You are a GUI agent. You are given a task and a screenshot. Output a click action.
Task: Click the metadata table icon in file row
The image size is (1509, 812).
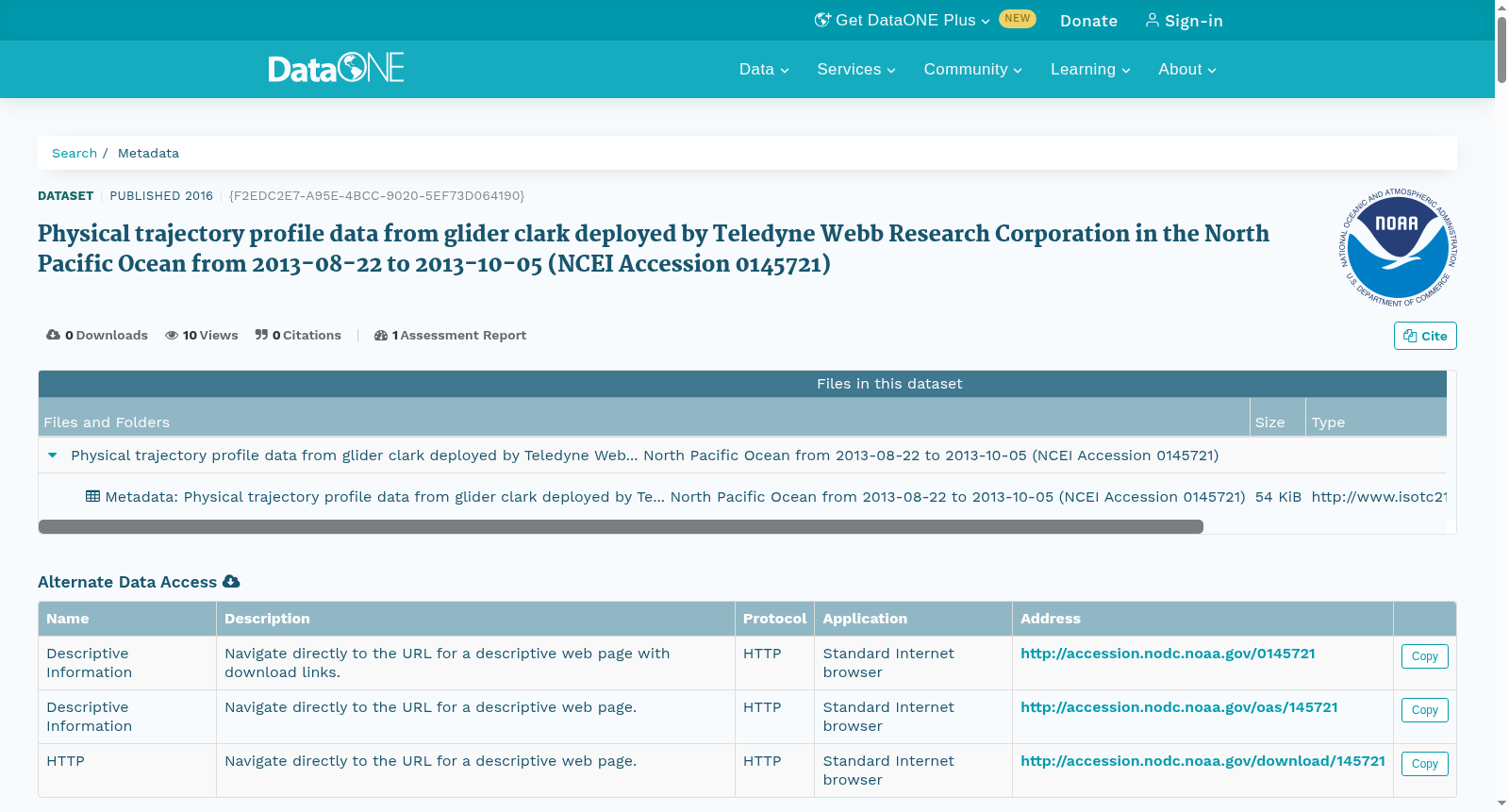click(x=92, y=496)
